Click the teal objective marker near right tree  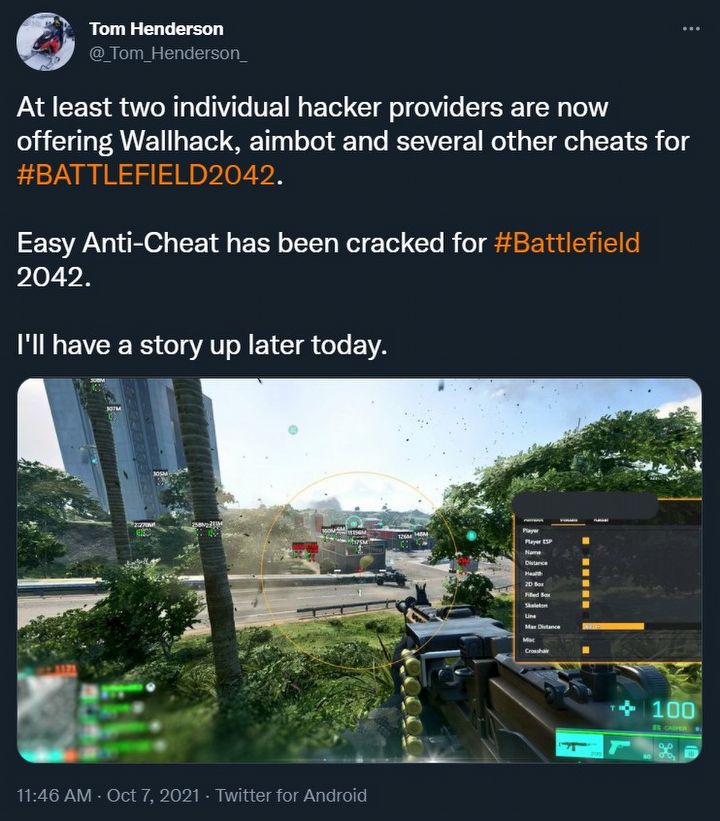(471, 535)
